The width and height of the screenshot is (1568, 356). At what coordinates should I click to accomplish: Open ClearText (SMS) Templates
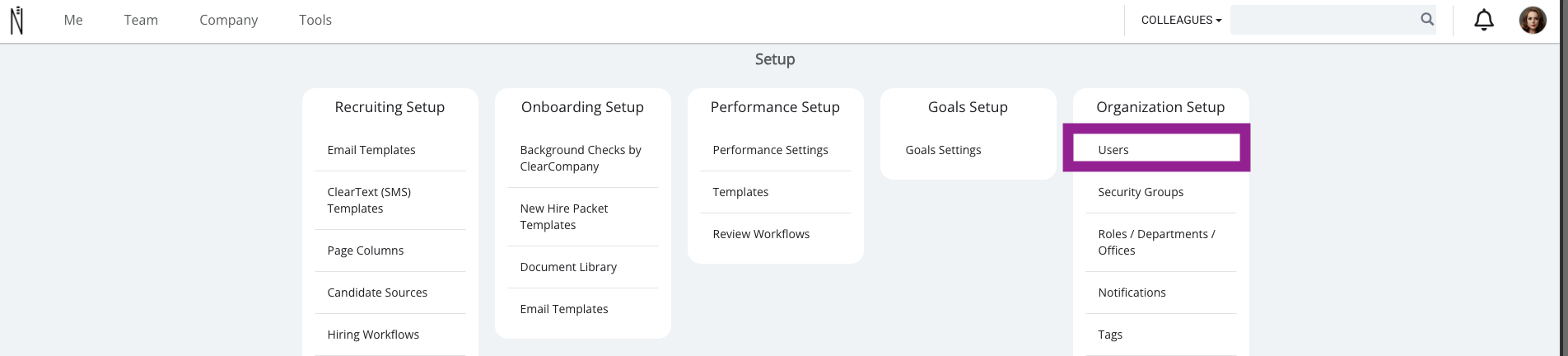[x=369, y=200]
